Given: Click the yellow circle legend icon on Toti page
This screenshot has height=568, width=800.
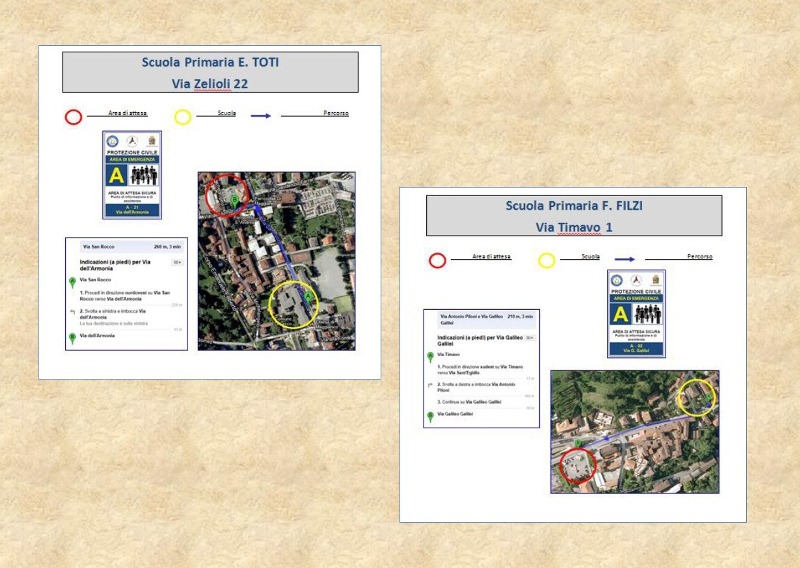Looking at the screenshot, I should coord(182,117).
